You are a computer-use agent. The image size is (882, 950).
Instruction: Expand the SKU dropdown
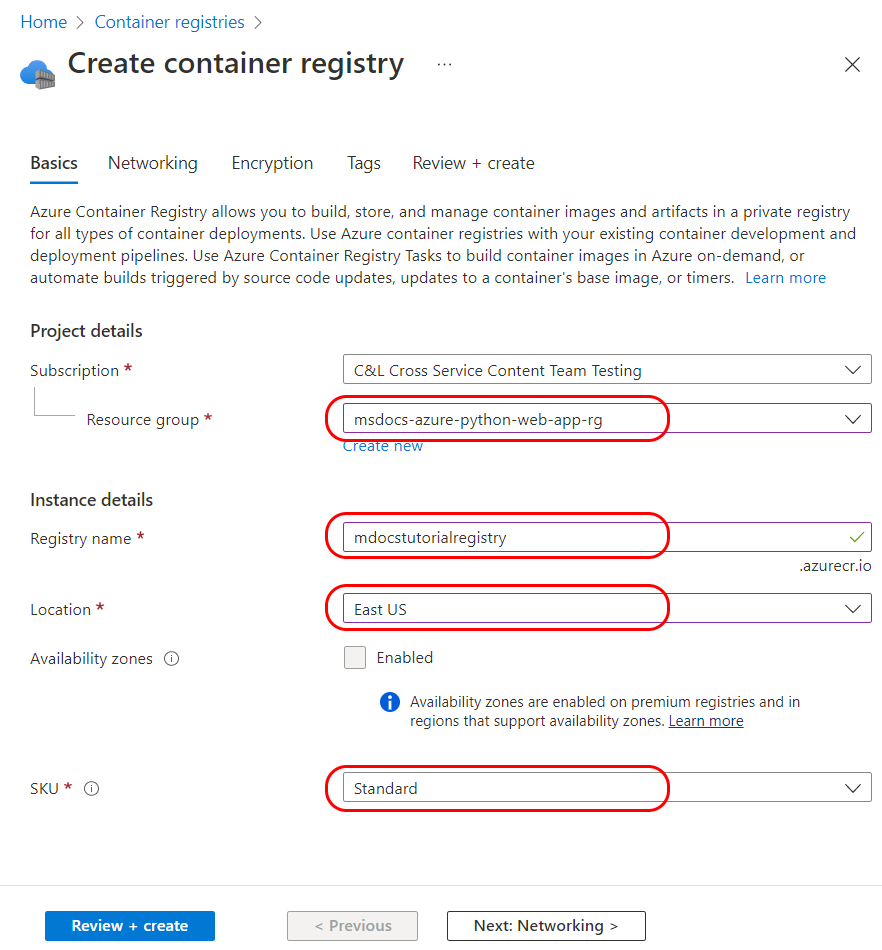click(x=607, y=788)
